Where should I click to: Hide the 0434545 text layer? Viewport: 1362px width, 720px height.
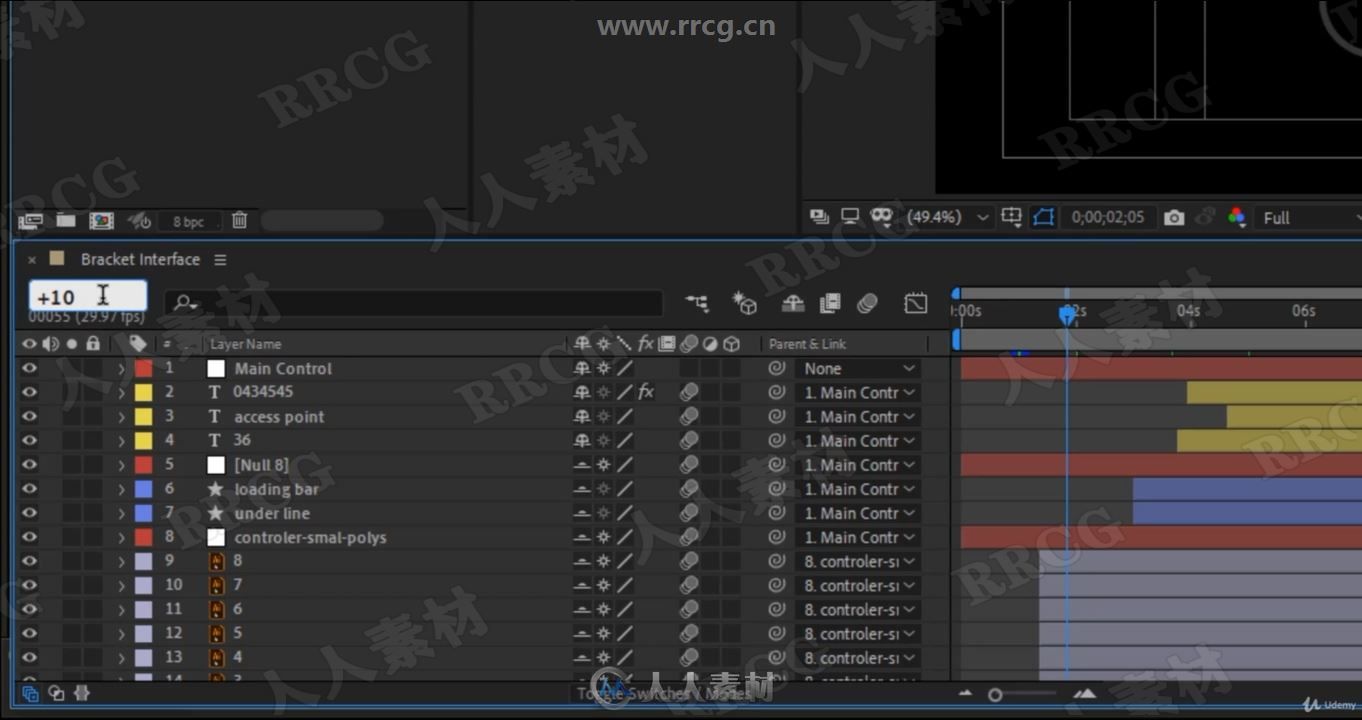click(29, 392)
